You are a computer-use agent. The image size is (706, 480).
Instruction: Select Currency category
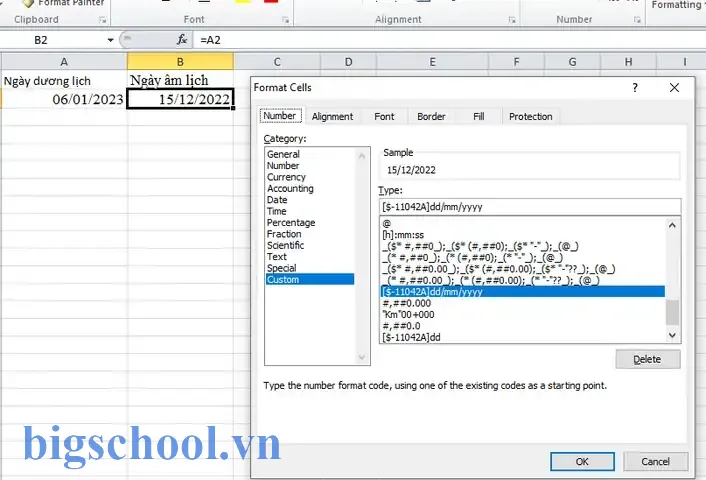tap(310, 177)
